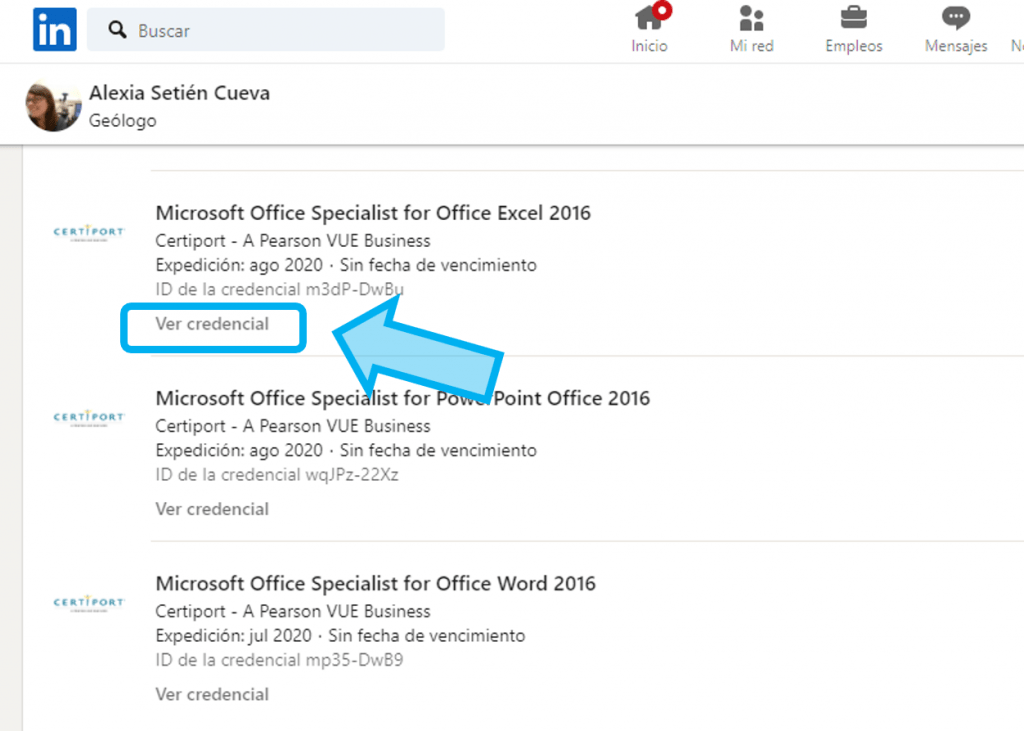Click Certiport logo beside PowerPoint 2016 certification
Image resolution: width=1024 pixels, height=731 pixels.
point(89,418)
